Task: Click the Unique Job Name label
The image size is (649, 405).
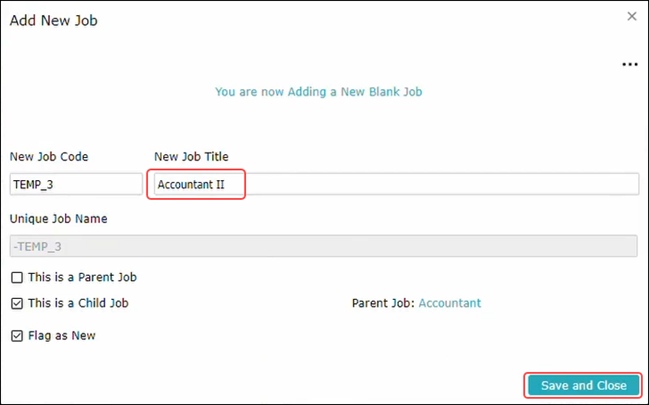Action: click(58, 219)
